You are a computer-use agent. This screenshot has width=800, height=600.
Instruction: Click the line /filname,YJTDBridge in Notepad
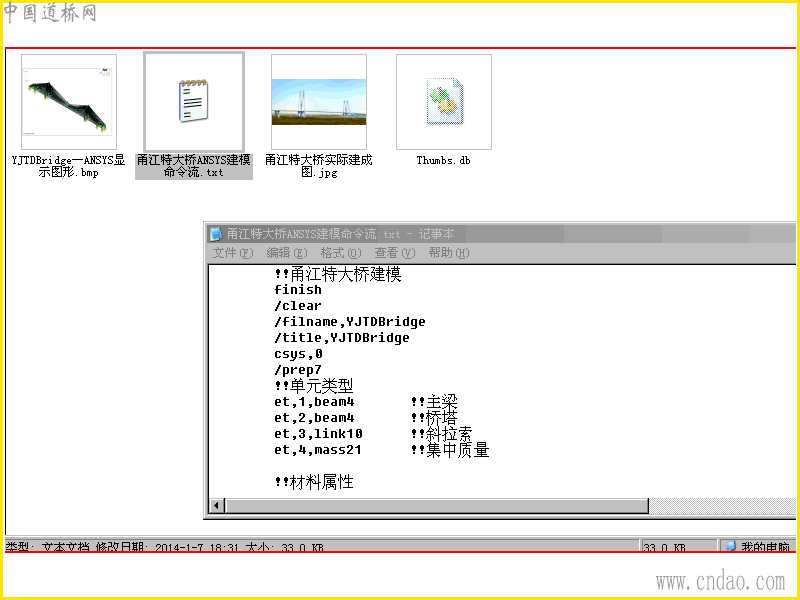click(350, 321)
